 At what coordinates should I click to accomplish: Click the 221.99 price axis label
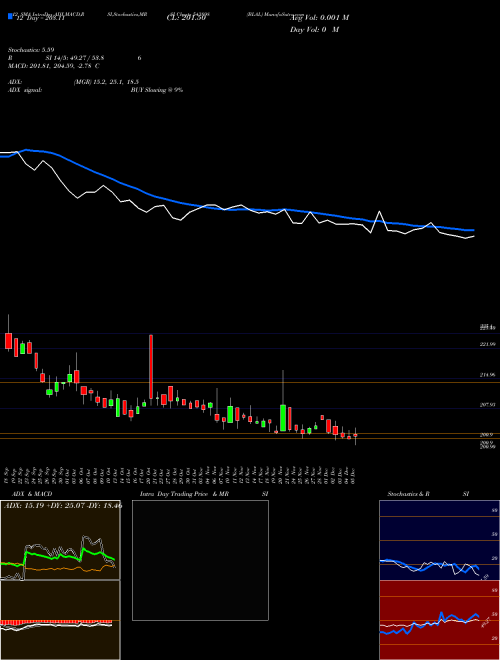click(x=487, y=344)
